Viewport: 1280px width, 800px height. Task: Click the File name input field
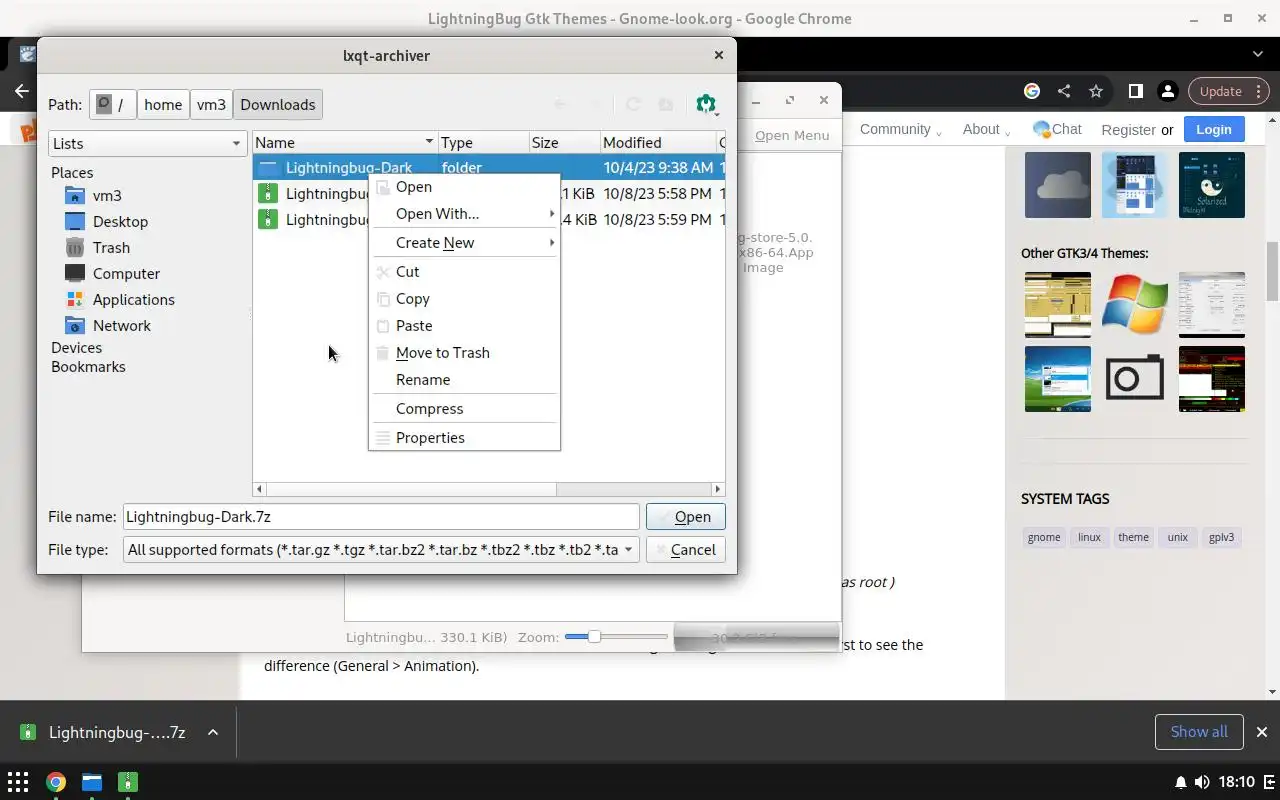click(x=381, y=516)
